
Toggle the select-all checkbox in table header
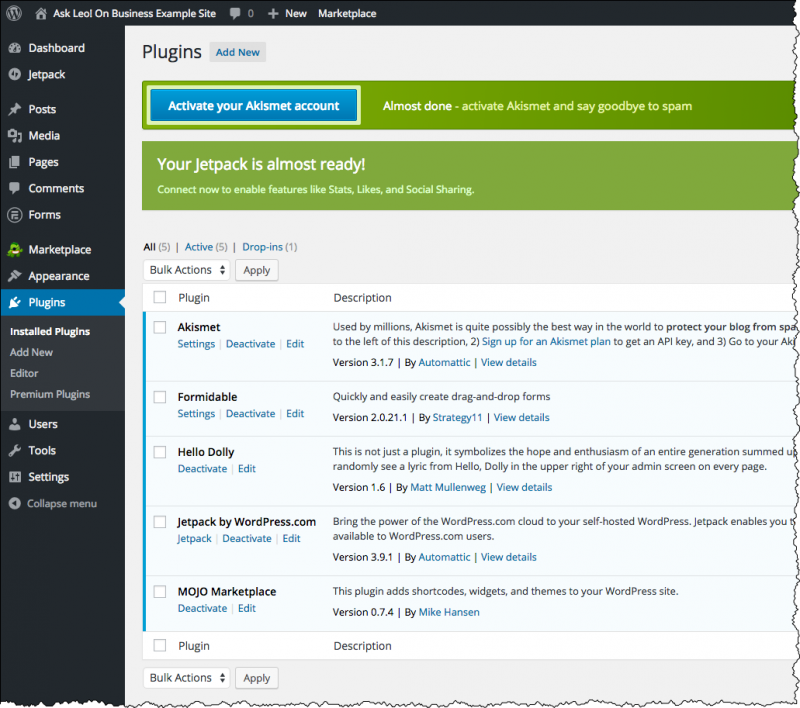[160, 297]
